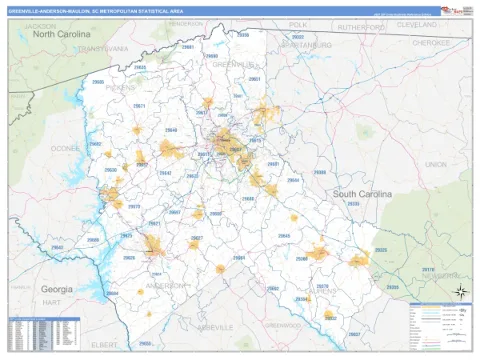Select ZIP code 29682 label
Viewport: 480px width, 360px height.
tap(95, 144)
